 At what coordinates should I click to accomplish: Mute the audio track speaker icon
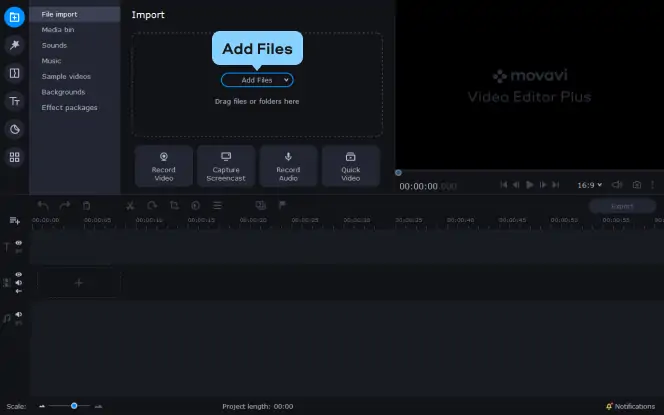(x=19, y=314)
